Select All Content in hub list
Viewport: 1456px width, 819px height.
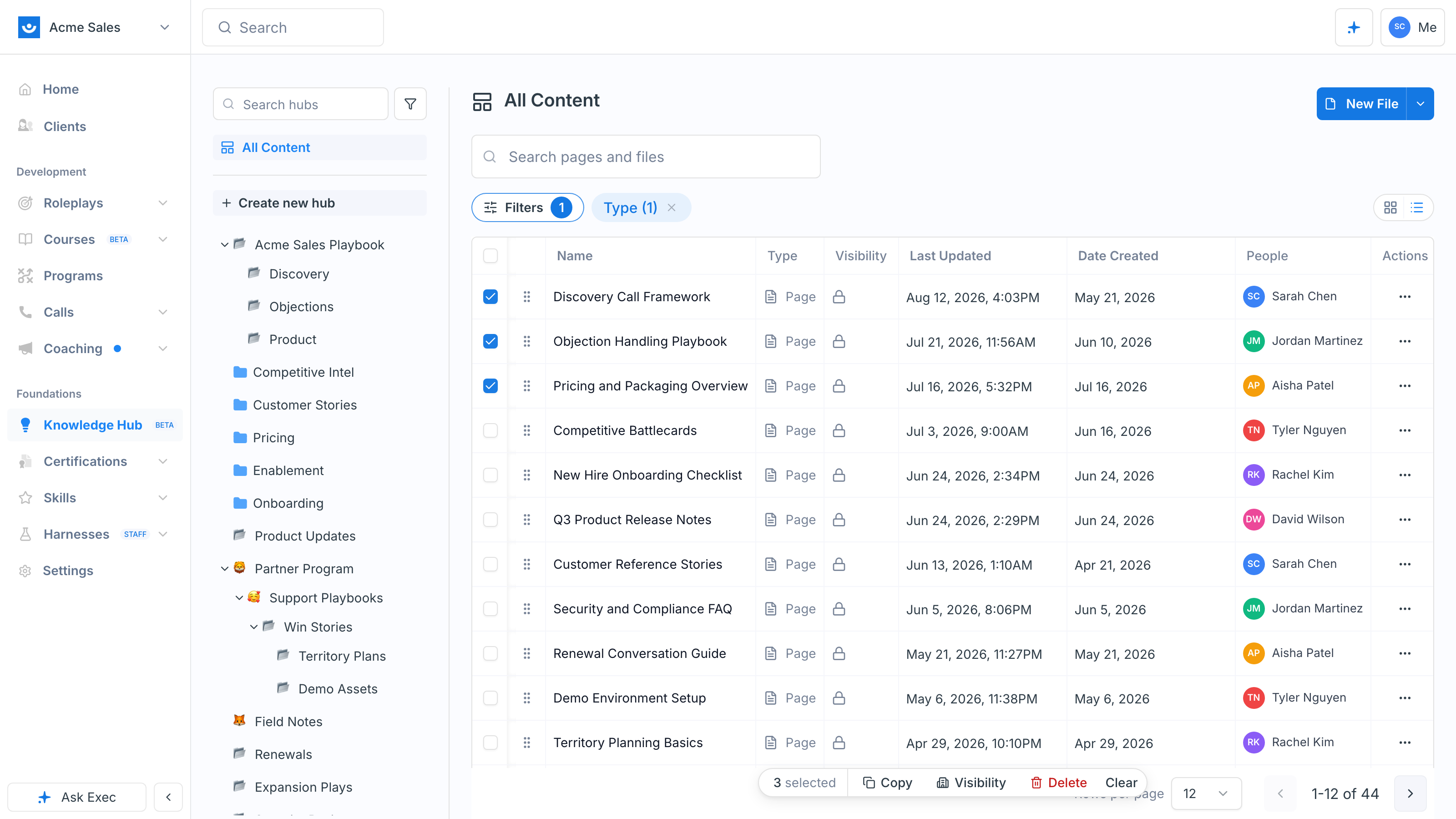click(319, 147)
